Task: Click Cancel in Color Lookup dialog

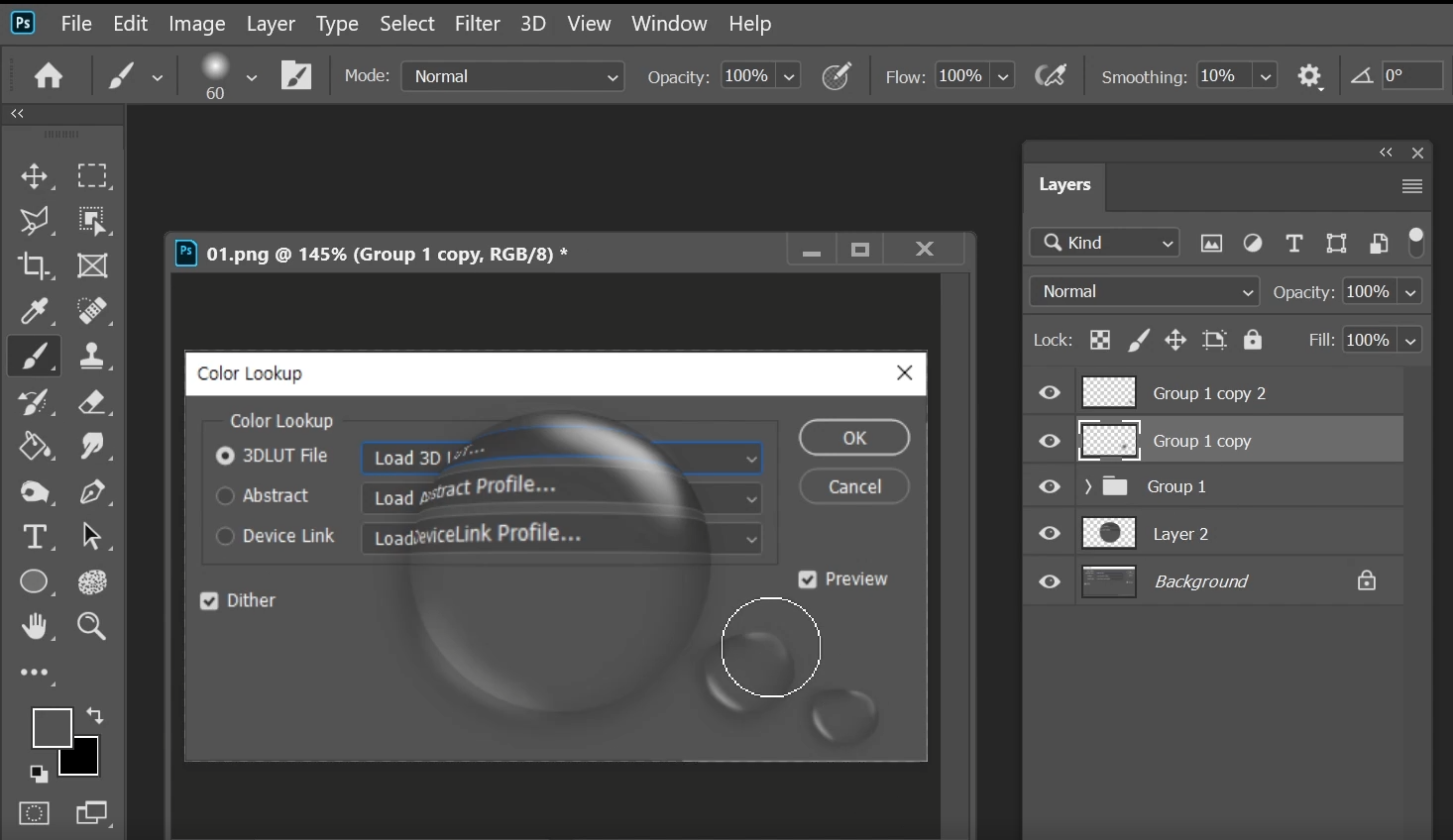Action: coord(854,486)
